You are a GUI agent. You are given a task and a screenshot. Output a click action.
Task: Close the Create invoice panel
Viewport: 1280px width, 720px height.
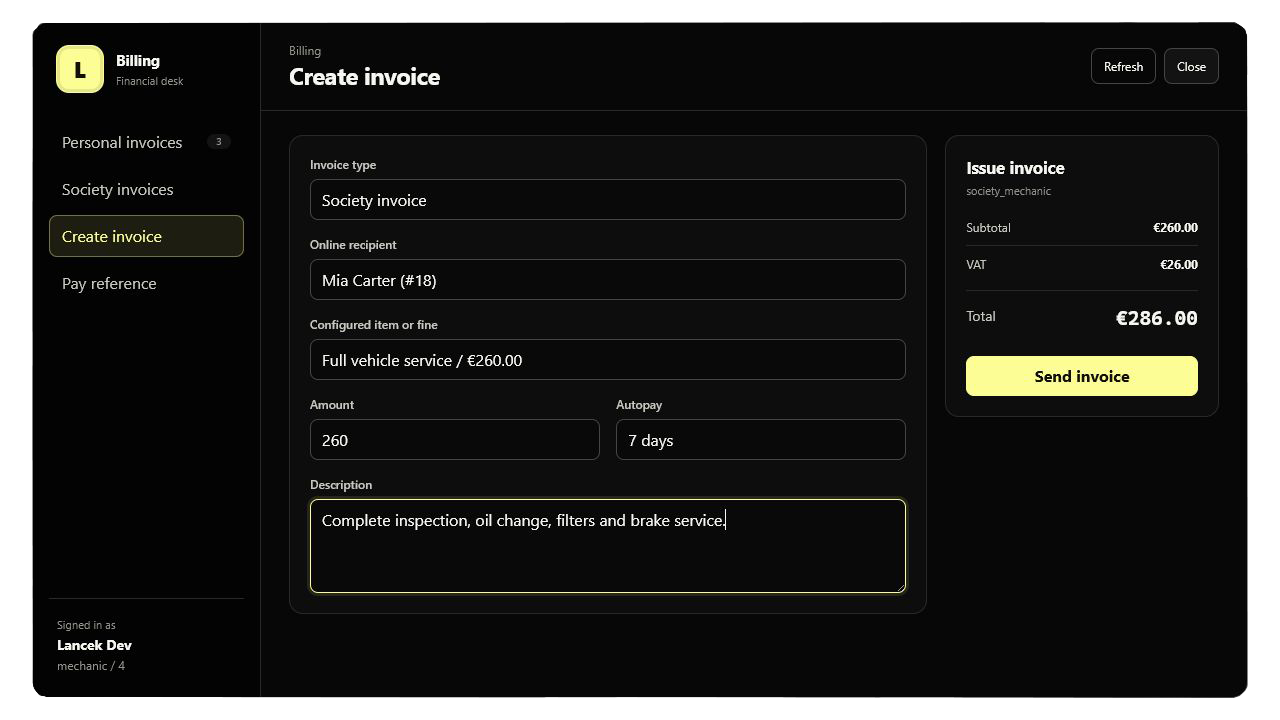[x=1191, y=66]
